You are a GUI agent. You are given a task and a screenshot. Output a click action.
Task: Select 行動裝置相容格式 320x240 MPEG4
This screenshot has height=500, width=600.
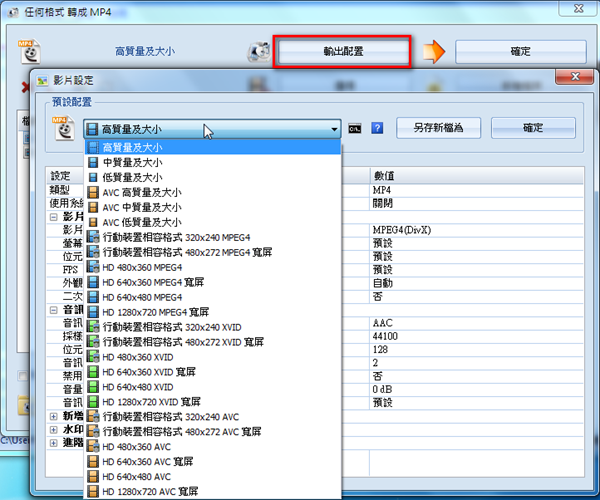click(x=212, y=237)
